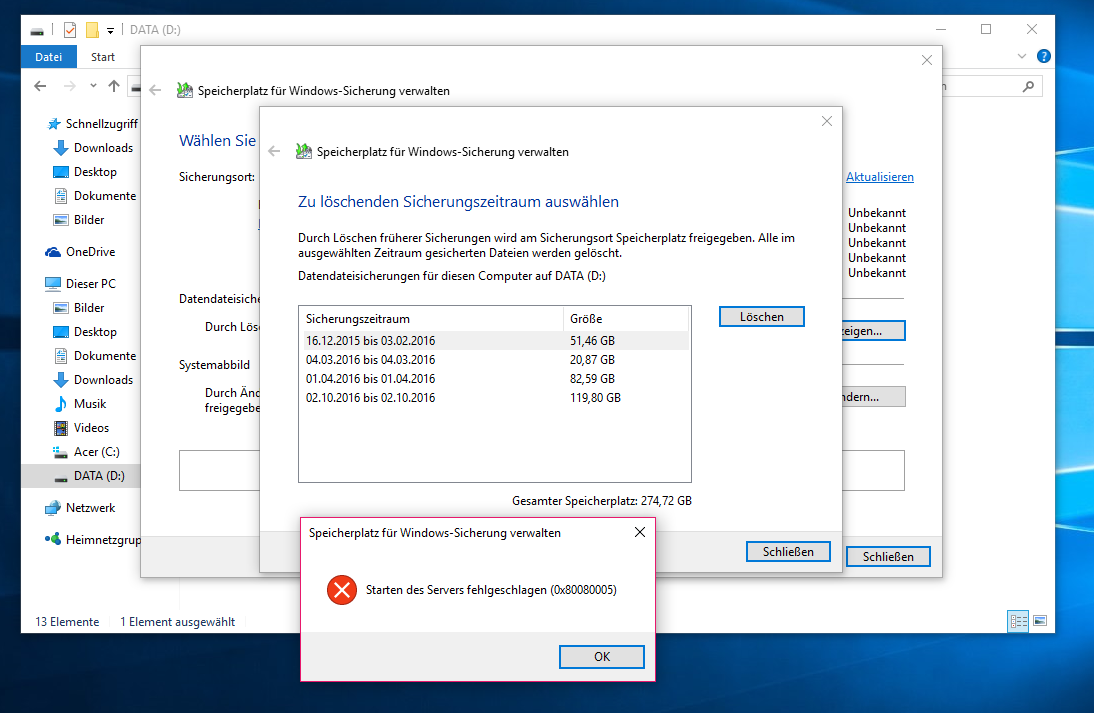Click the Löschen button
Image resolution: width=1094 pixels, height=713 pixels.
[x=762, y=317]
